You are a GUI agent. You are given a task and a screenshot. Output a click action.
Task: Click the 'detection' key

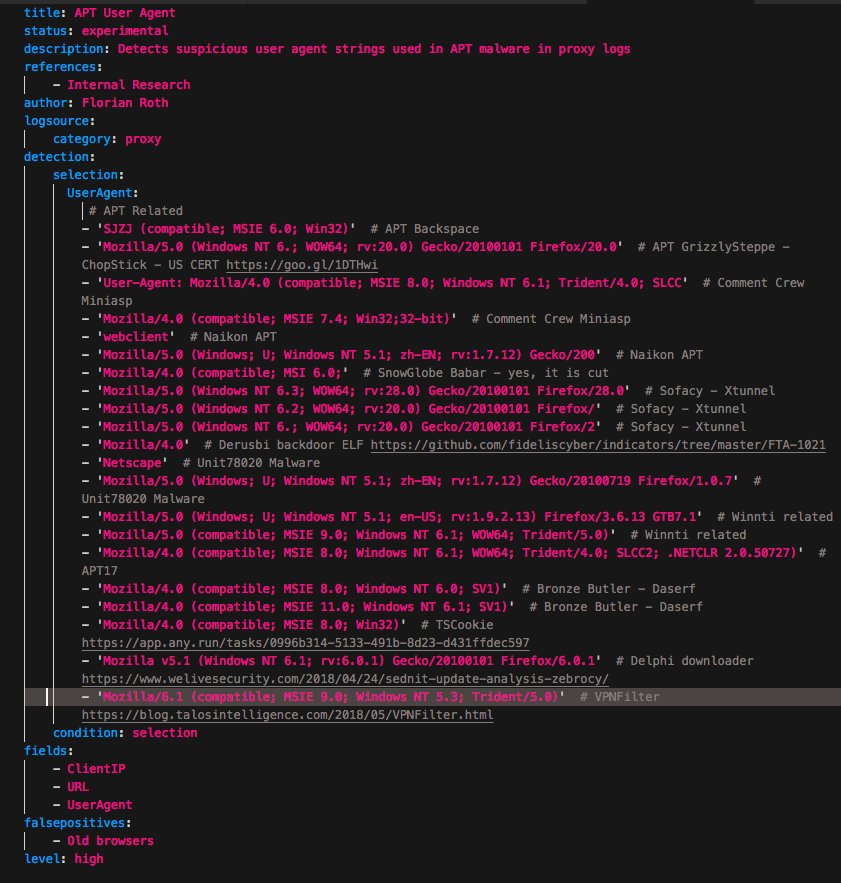56,157
